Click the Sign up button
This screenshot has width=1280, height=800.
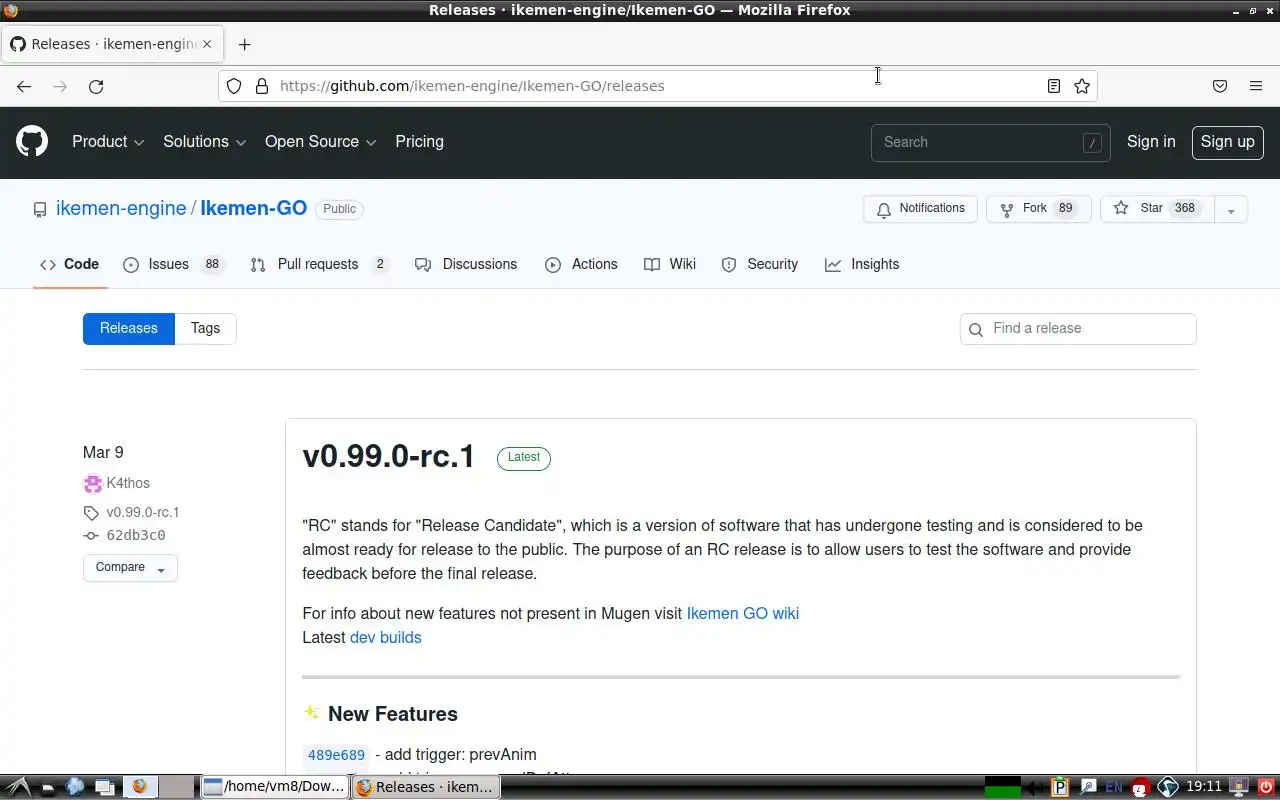(1228, 142)
